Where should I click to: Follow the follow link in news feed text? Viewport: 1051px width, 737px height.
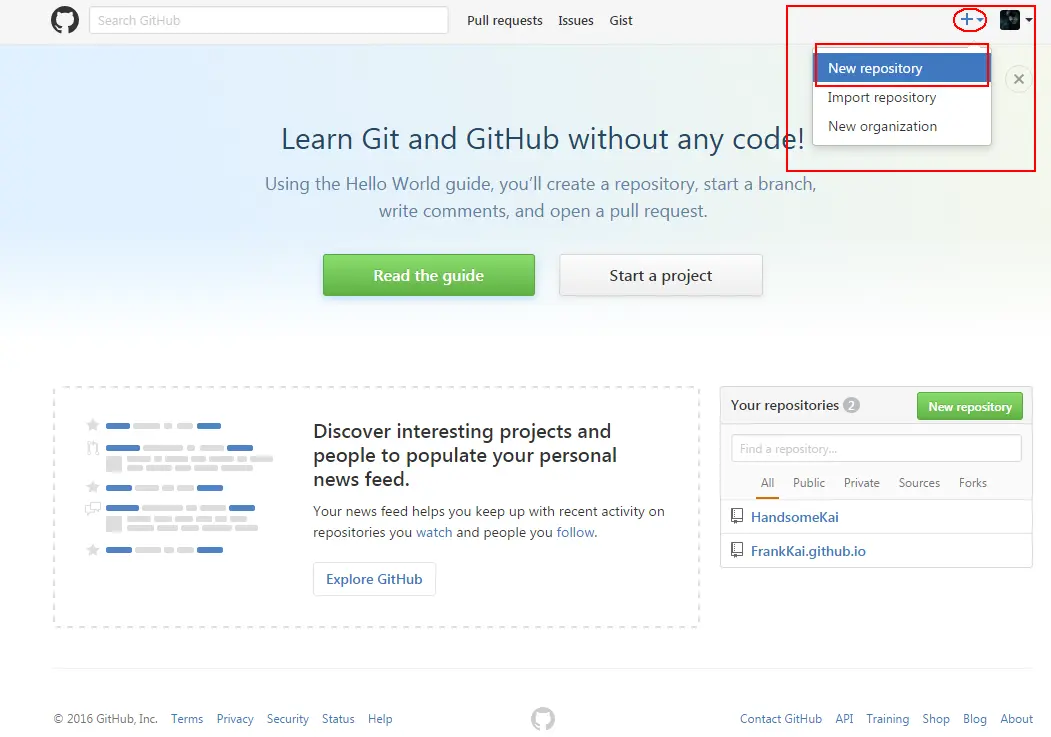(575, 533)
